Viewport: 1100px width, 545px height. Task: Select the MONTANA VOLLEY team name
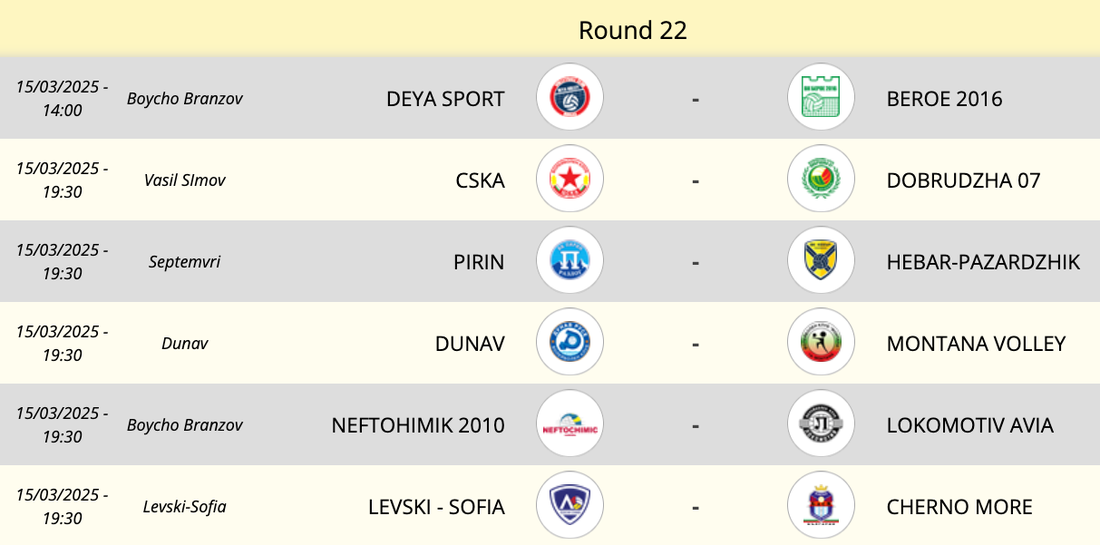tap(976, 344)
